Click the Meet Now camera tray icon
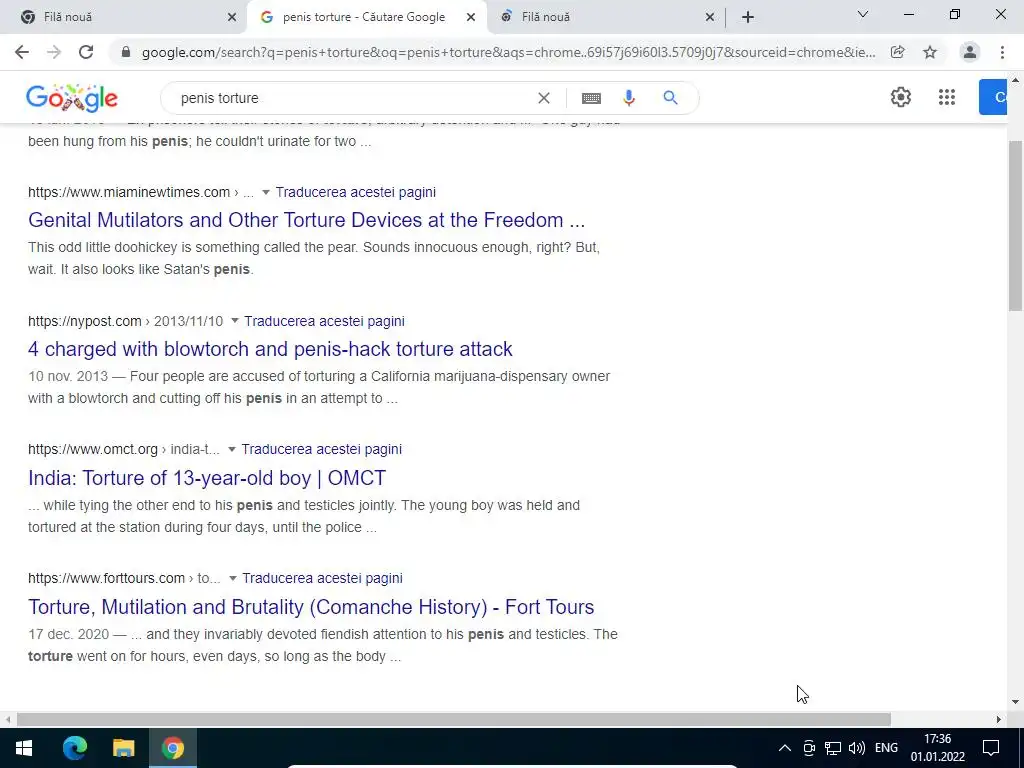This screenshot has height=768, width=1024. (809, 748)
